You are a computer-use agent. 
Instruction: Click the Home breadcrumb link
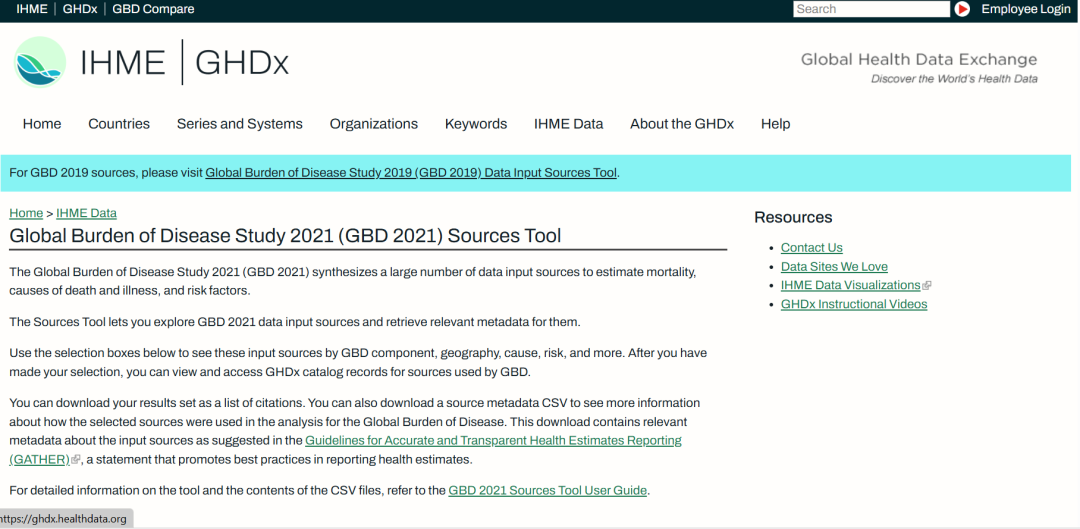(x=26, y=213)
